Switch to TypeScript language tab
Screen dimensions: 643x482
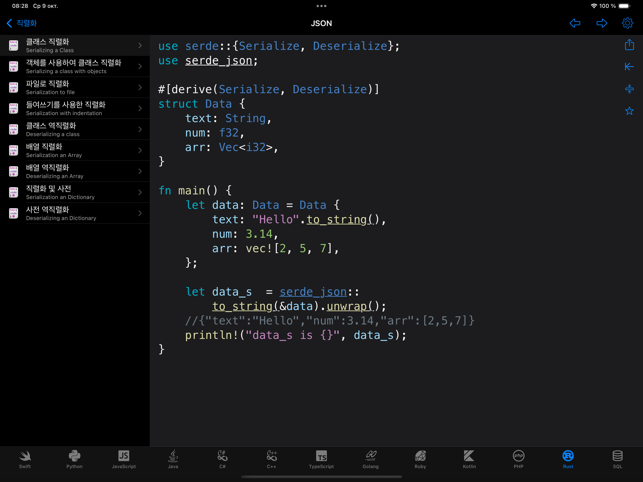tap(321, 459)
